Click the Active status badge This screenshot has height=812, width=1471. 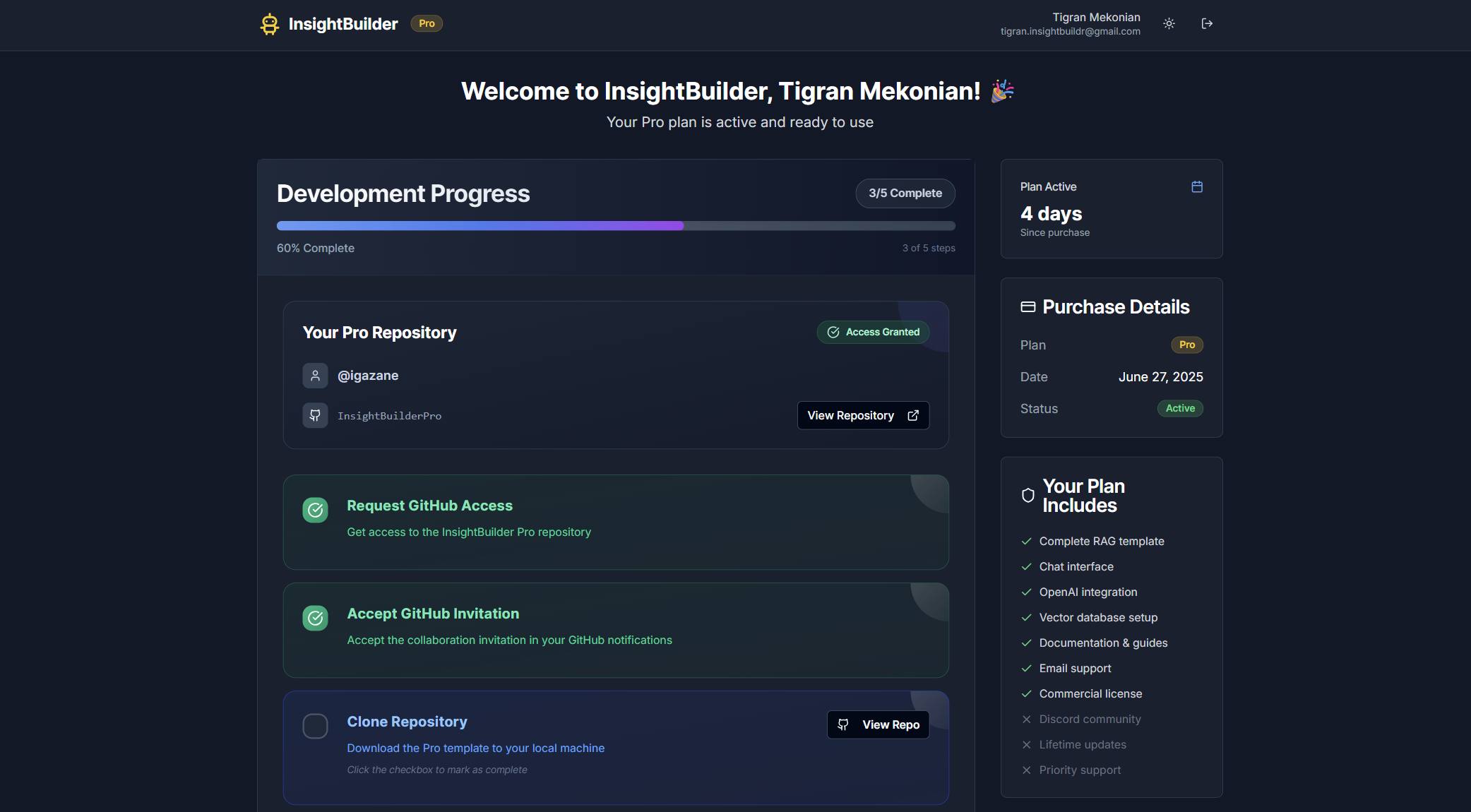point(1180,408)
